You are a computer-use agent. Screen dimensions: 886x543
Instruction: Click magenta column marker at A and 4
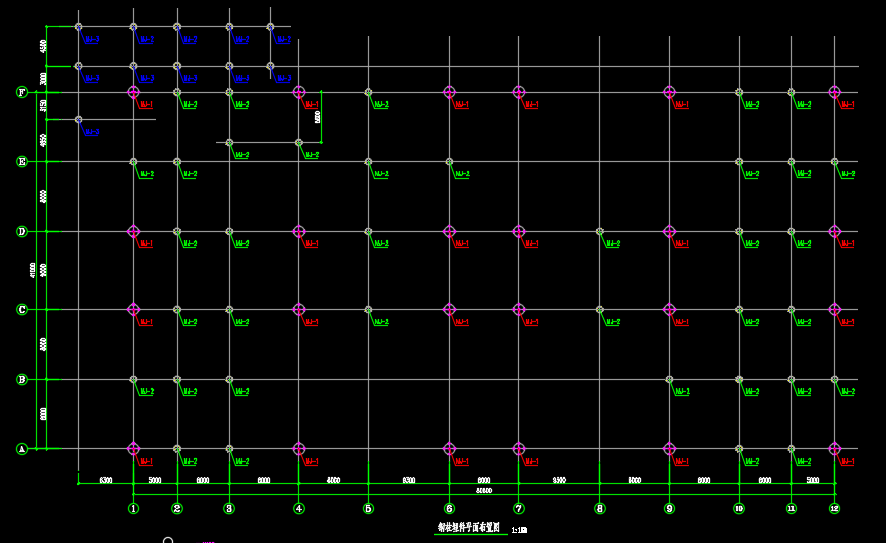(298, 449)
